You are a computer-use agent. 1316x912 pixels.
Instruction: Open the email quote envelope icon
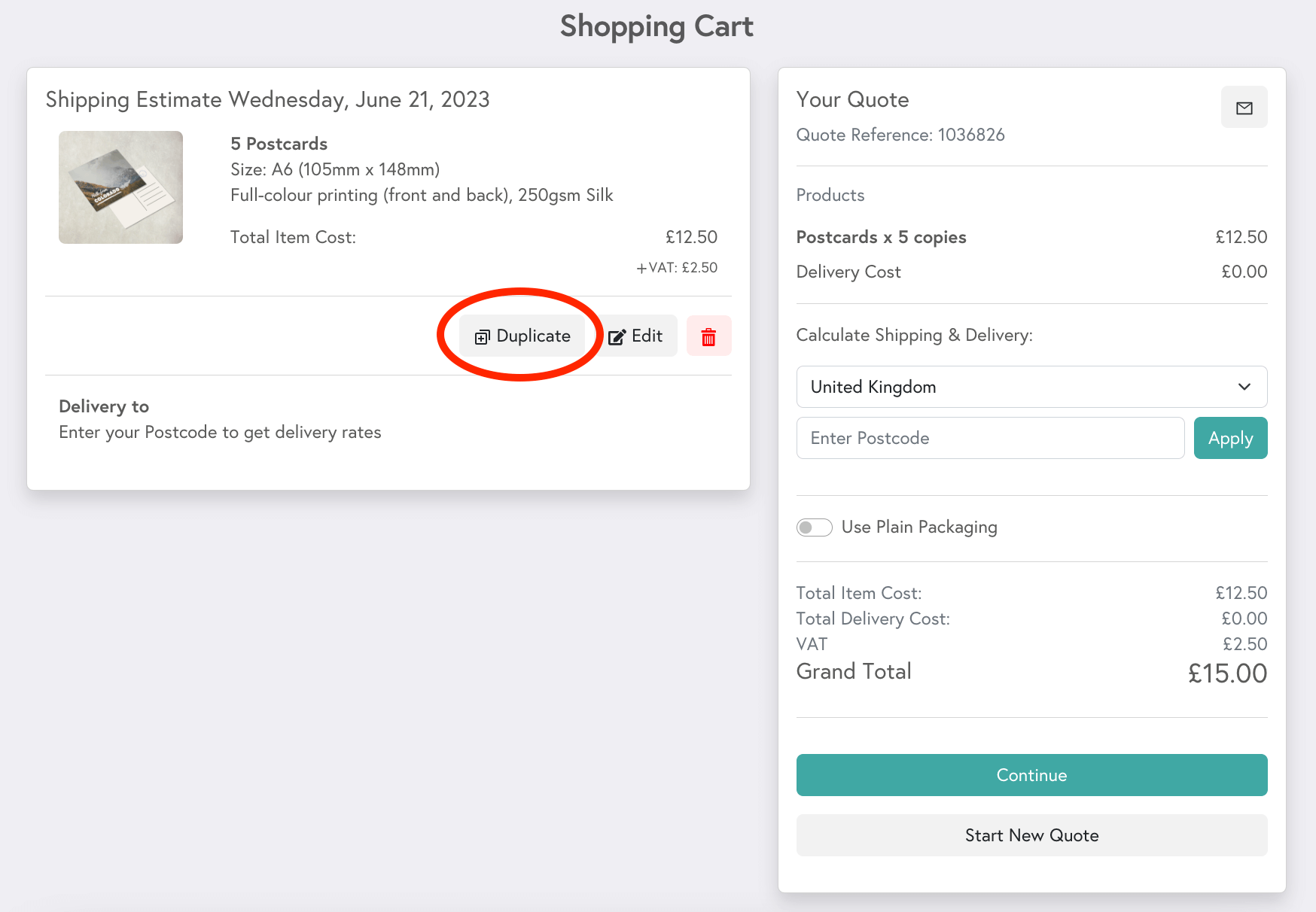coord(1244,107)
